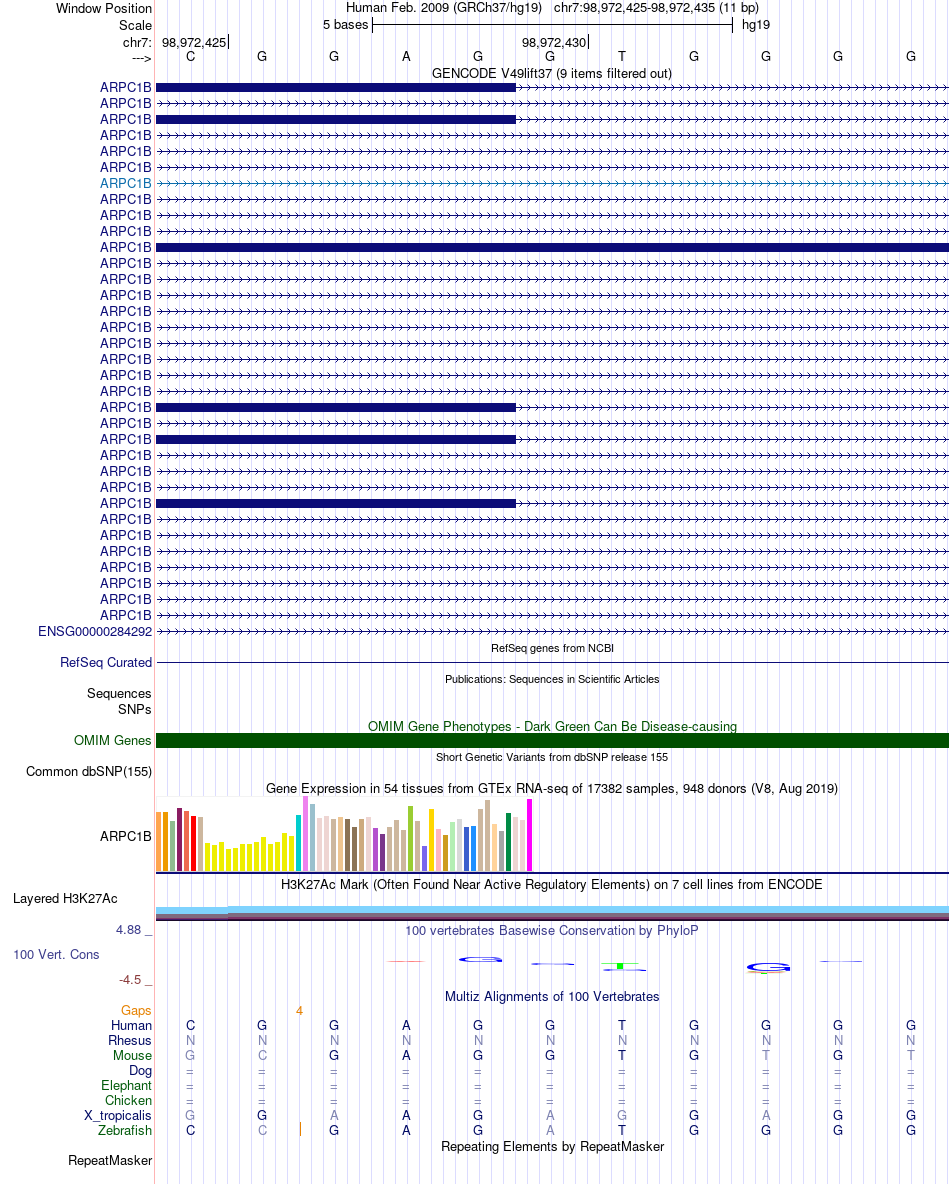The image size is (950, 1184).
Task: Click the ENSG00000284292 intron arrow line
Action: (552, 631)
